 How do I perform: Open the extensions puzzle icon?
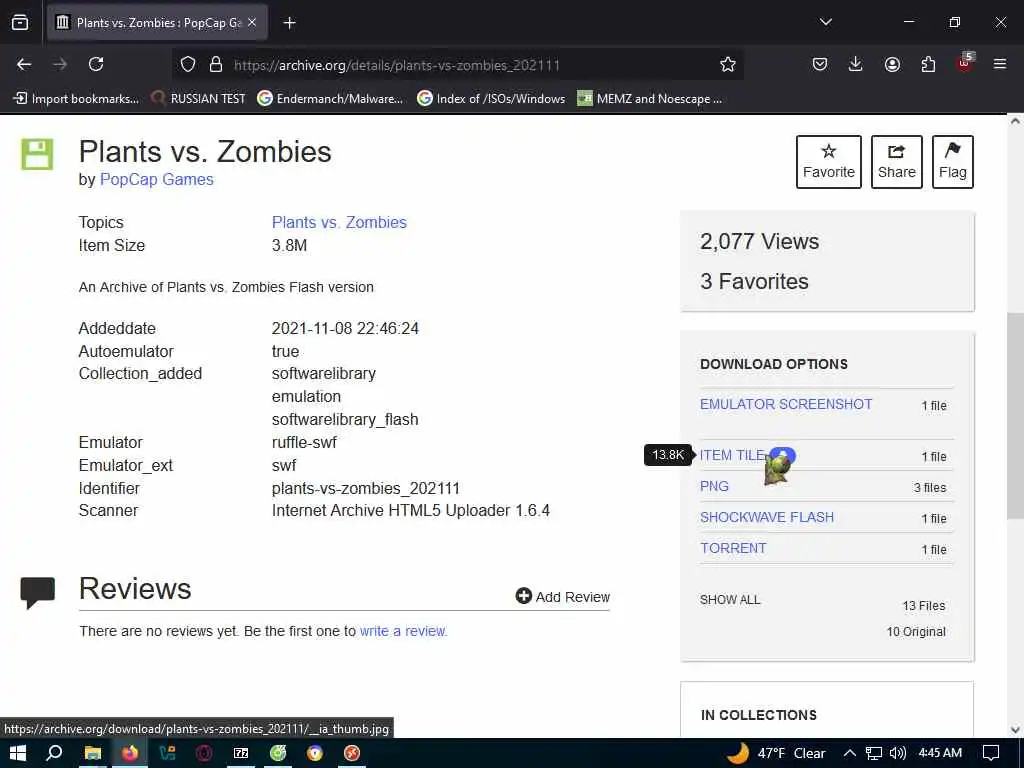928,64
